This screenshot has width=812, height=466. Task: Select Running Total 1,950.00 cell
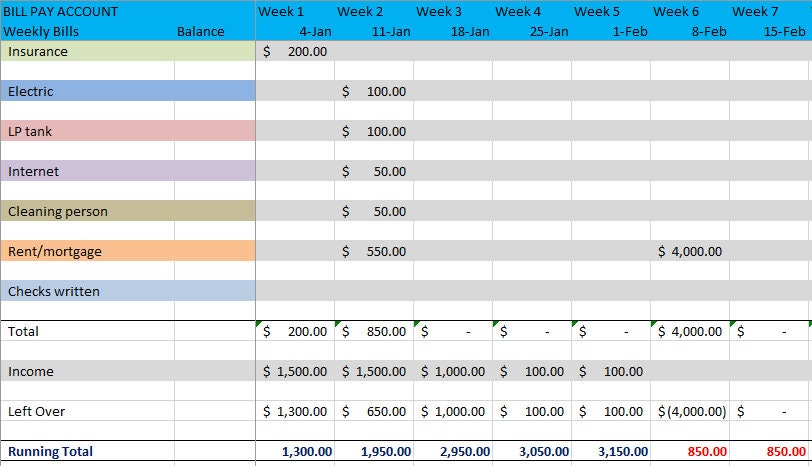point(374,451)
